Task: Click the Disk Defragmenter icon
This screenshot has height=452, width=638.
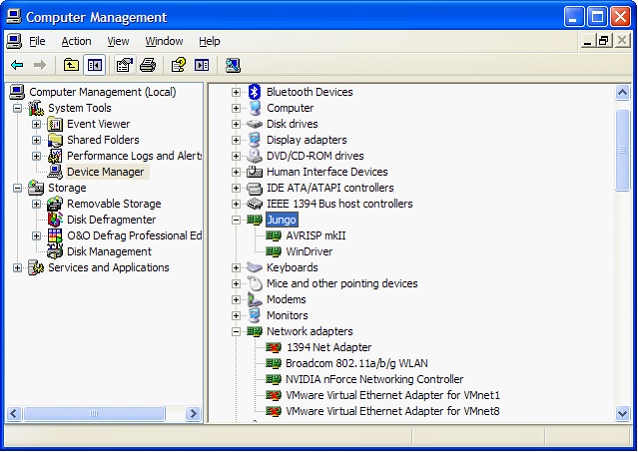Action: point(55,219)
